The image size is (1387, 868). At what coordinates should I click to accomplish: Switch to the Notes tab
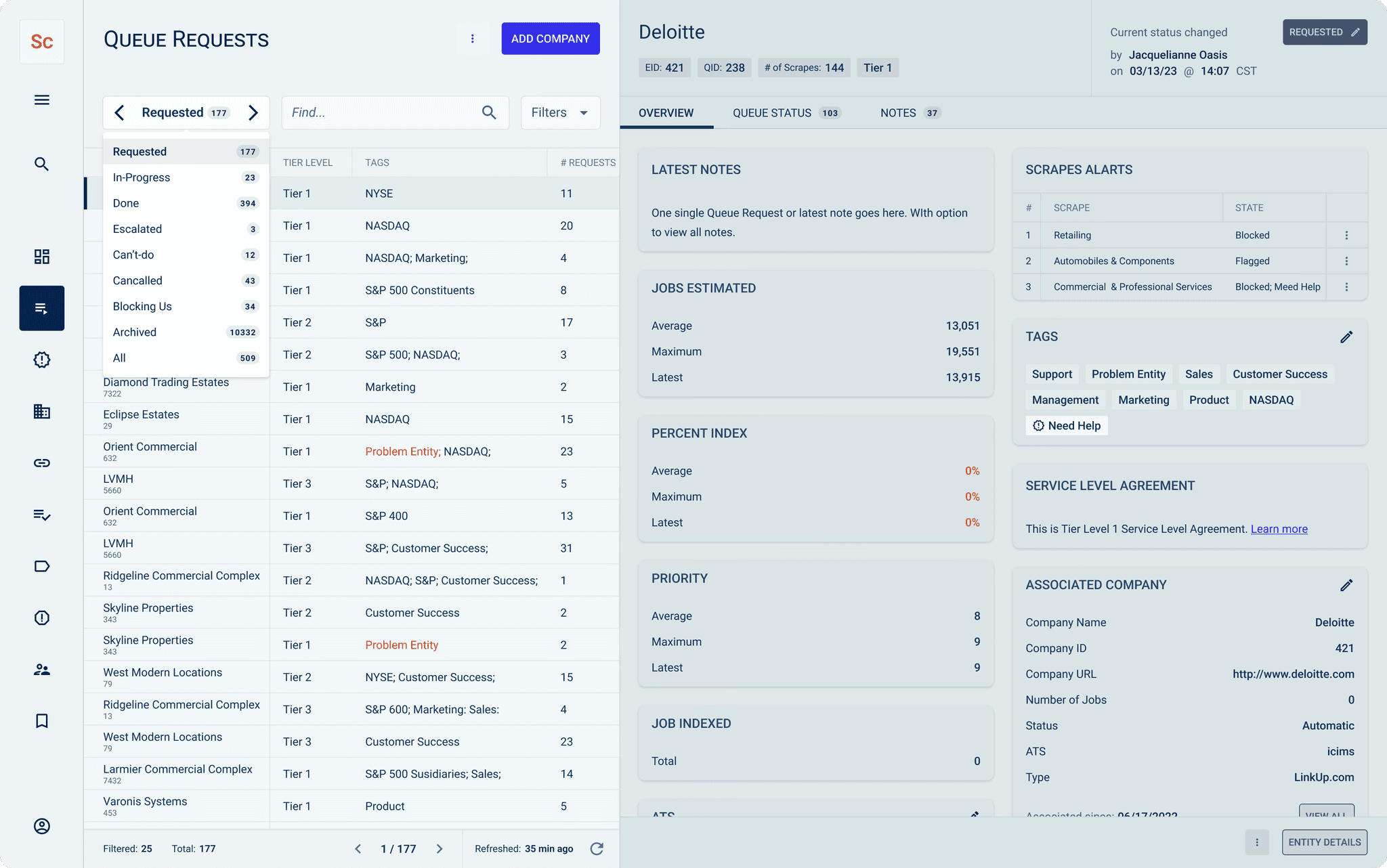910,113
